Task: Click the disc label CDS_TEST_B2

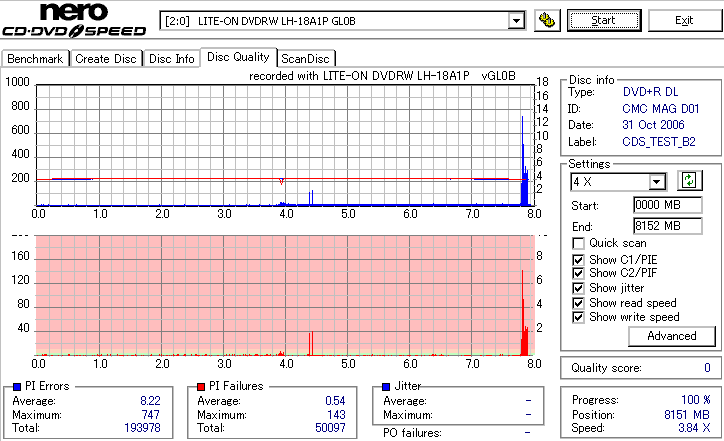Action: tap(658, 142)
